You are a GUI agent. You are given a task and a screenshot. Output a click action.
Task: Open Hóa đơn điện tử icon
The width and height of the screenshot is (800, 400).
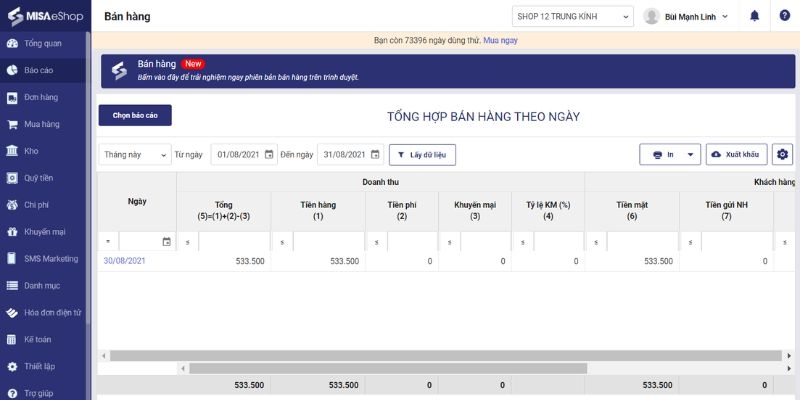12,313
